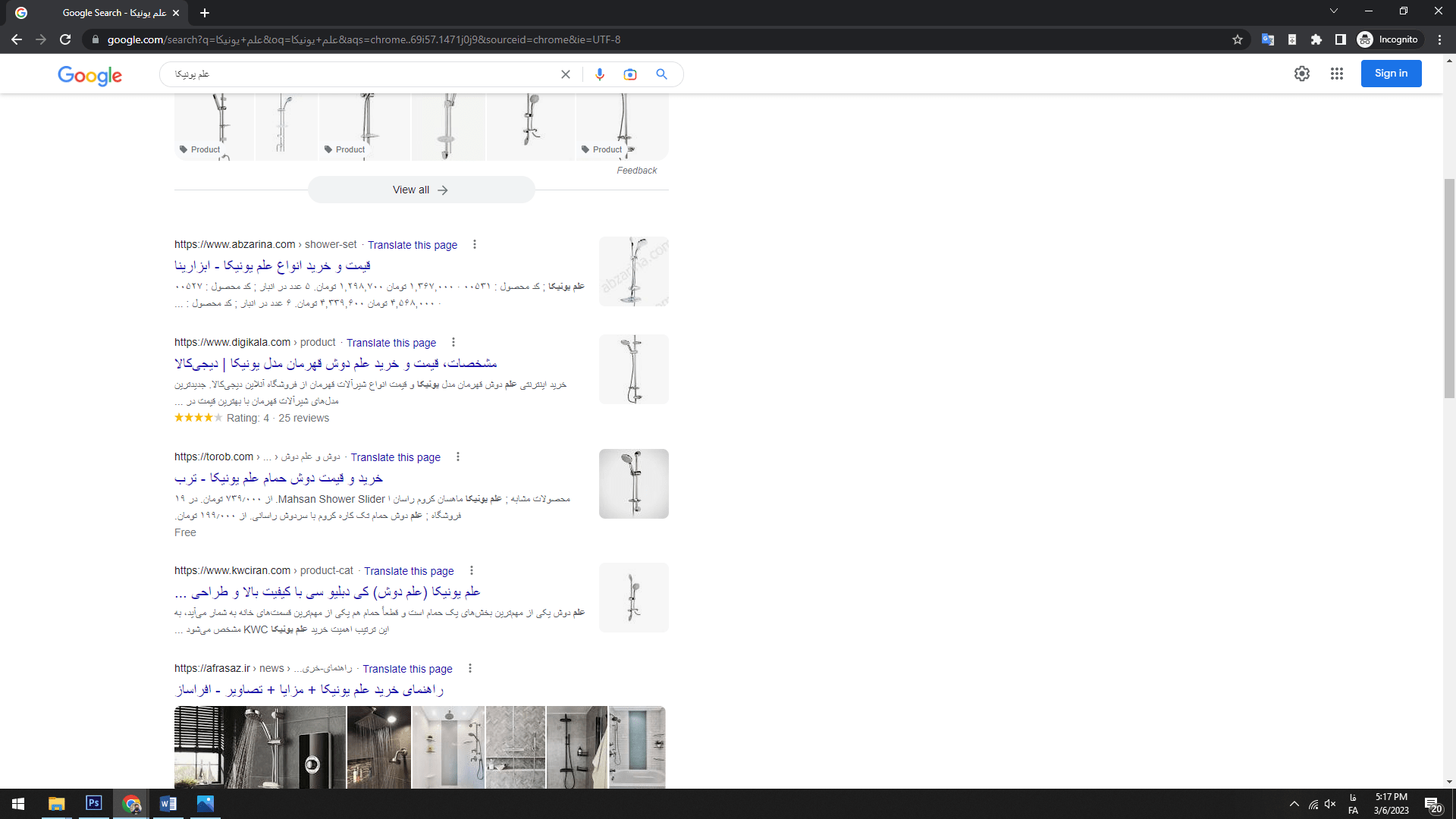The height and width of the screenshot is (819, 1456).
Task: Open more options for abzarina.com result
Action: tap(475, 244)
